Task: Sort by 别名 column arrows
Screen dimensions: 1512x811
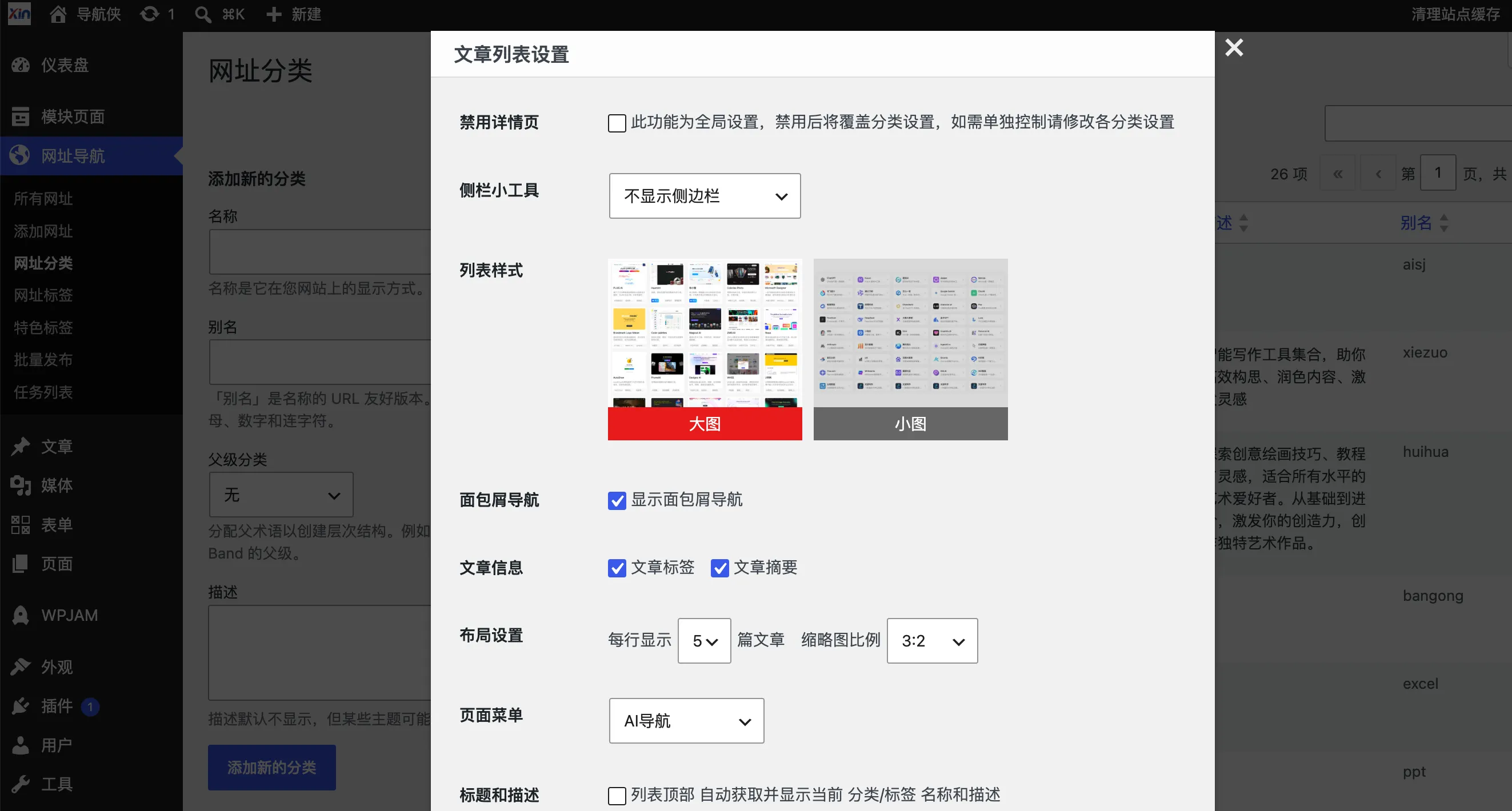Action: coord(1444,223)
